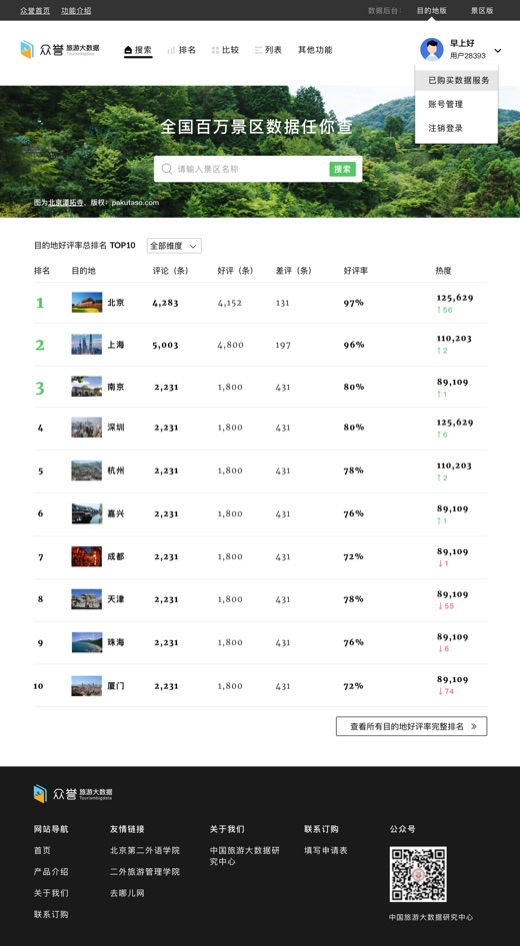Click the 功能介绍 top link
Viewport: 520px width, 946px height.
pyautogui.click(x=76, y=11)
